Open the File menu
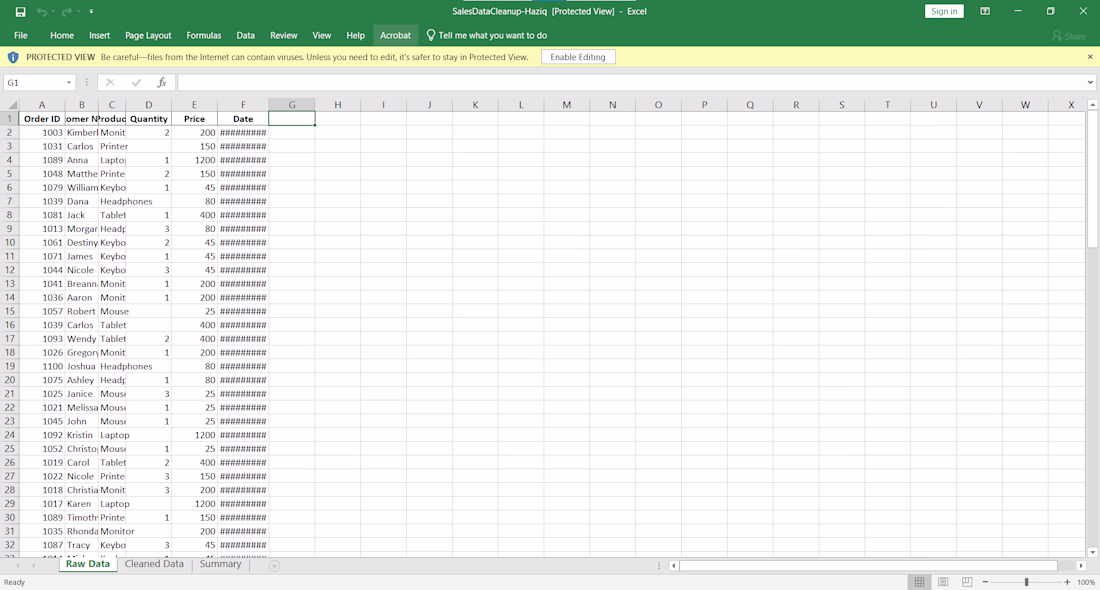Viewport: 1100px width, 590px height. point(21,35)
